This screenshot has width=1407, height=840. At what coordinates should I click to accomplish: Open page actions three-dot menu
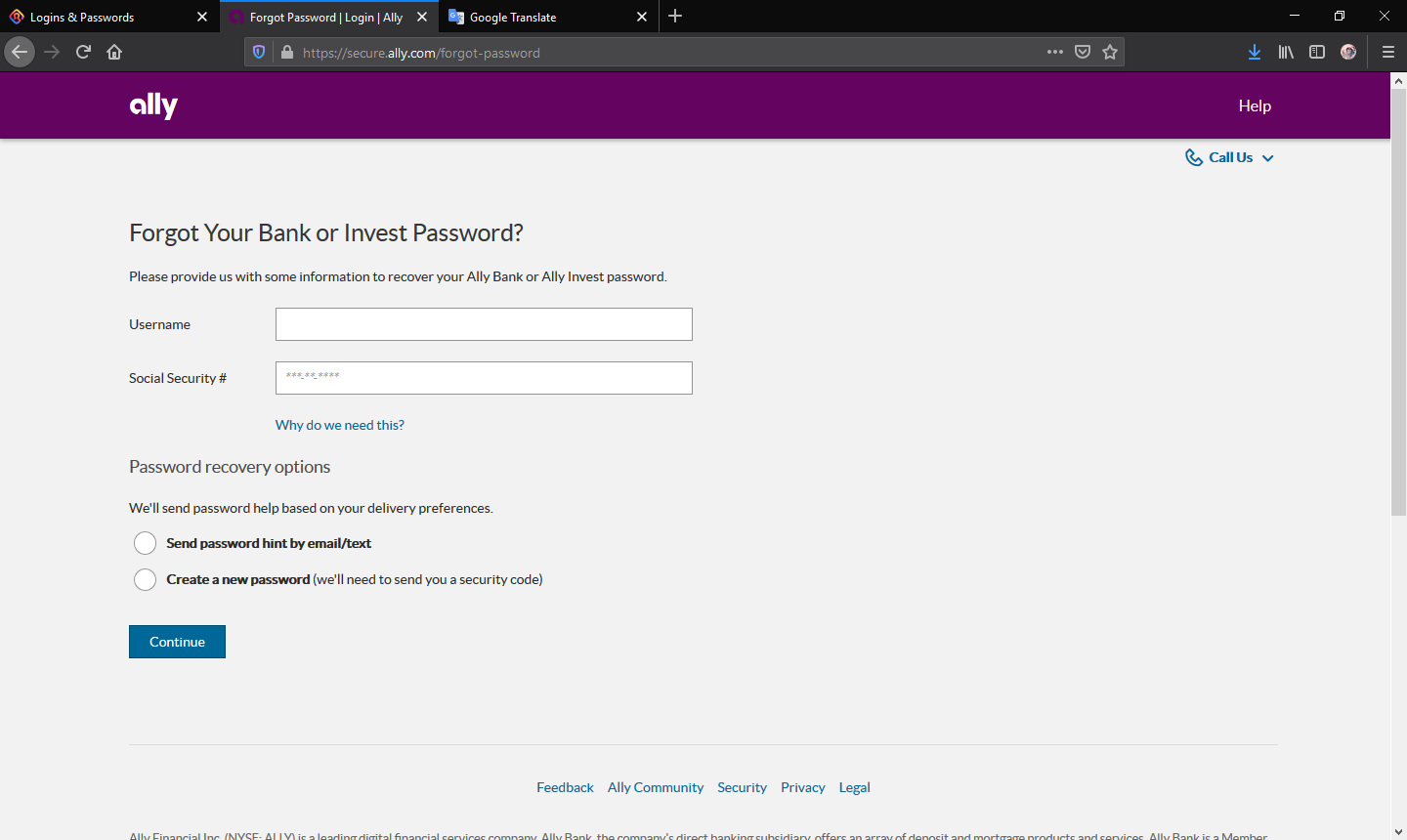click(x=1054, y=52)
